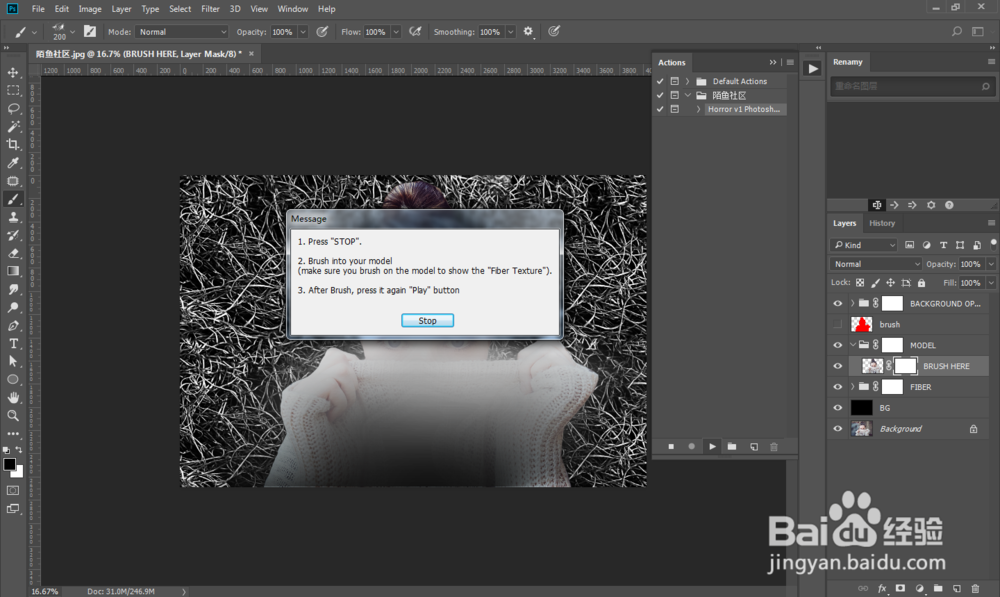1000x597 pixels.
Task: Select the Eyedropper tool
Action: point(13,163)
